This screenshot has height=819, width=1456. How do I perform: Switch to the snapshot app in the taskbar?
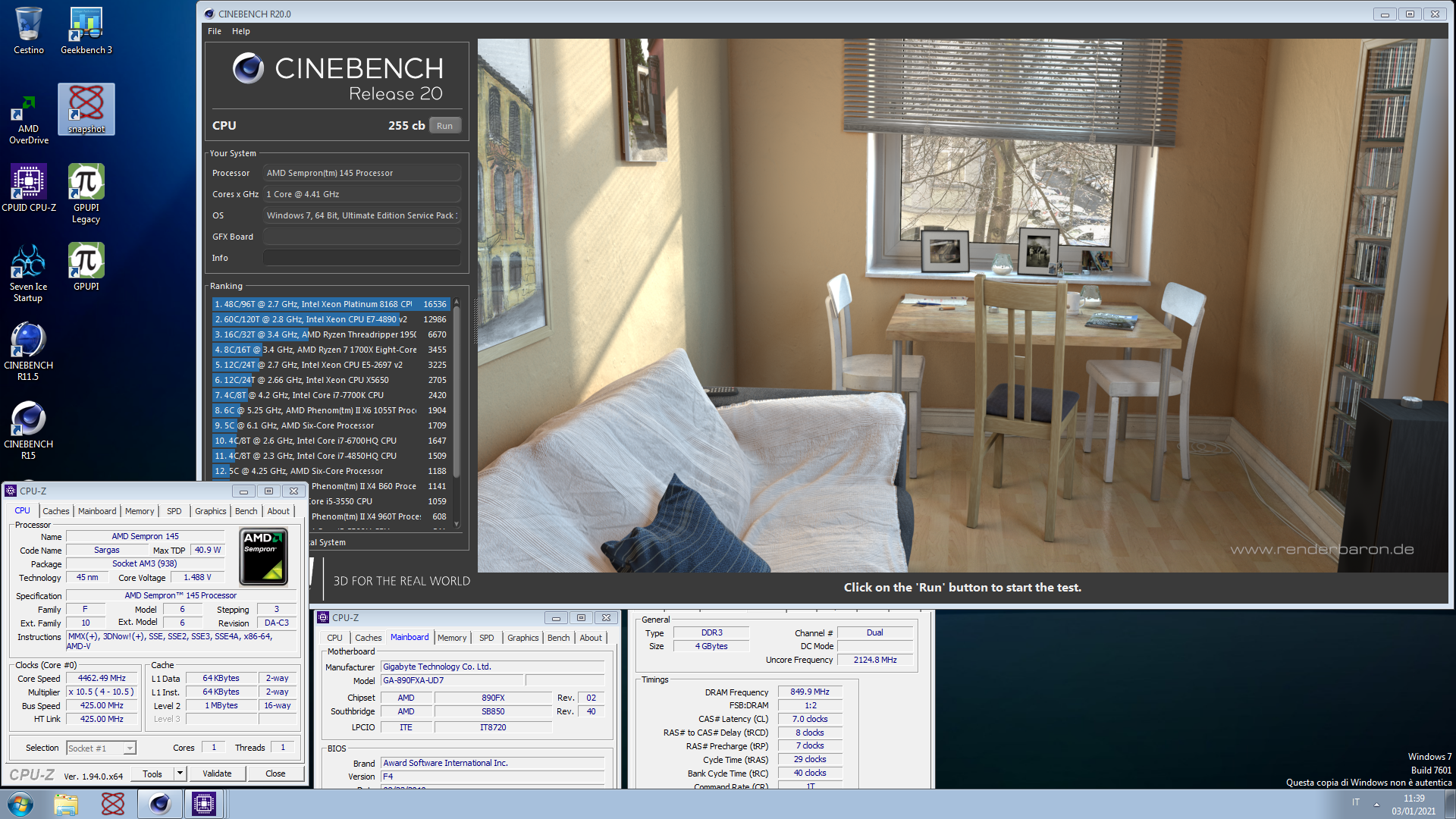click(x=113, y=804)
